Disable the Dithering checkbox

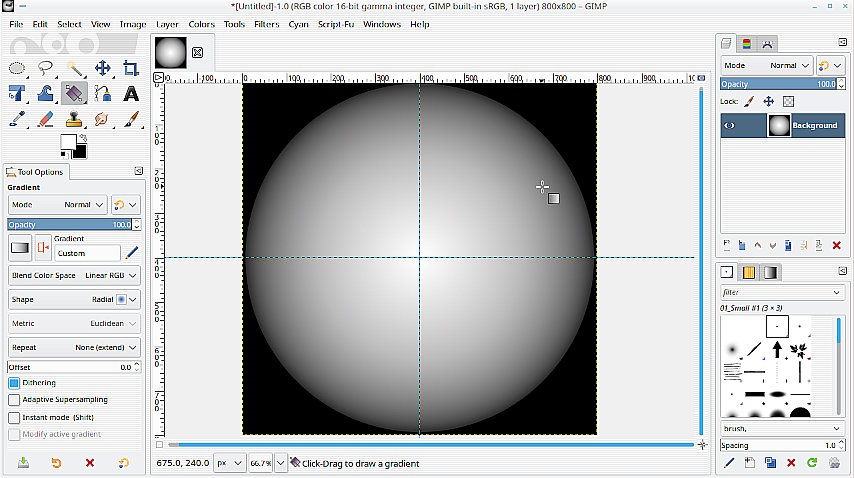14,383
